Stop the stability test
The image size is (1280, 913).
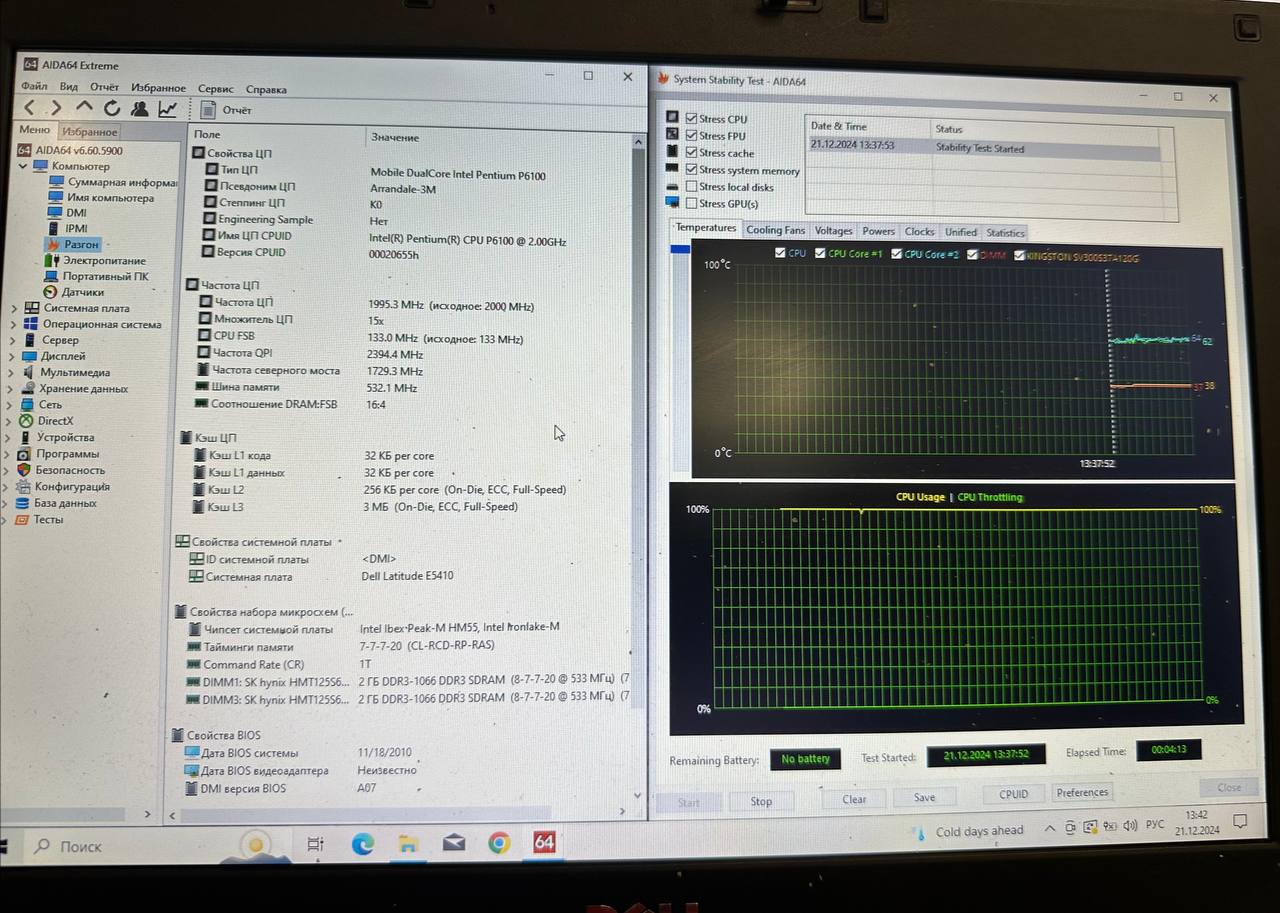(x=762, y=801)
